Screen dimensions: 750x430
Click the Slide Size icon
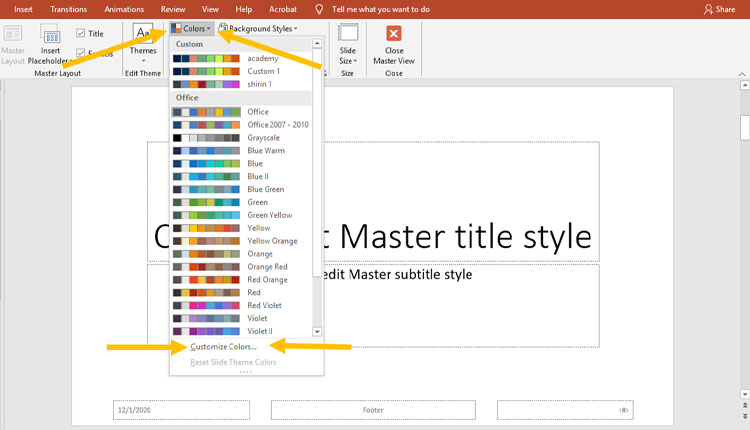pyautogui.click(x=347, y=32)
